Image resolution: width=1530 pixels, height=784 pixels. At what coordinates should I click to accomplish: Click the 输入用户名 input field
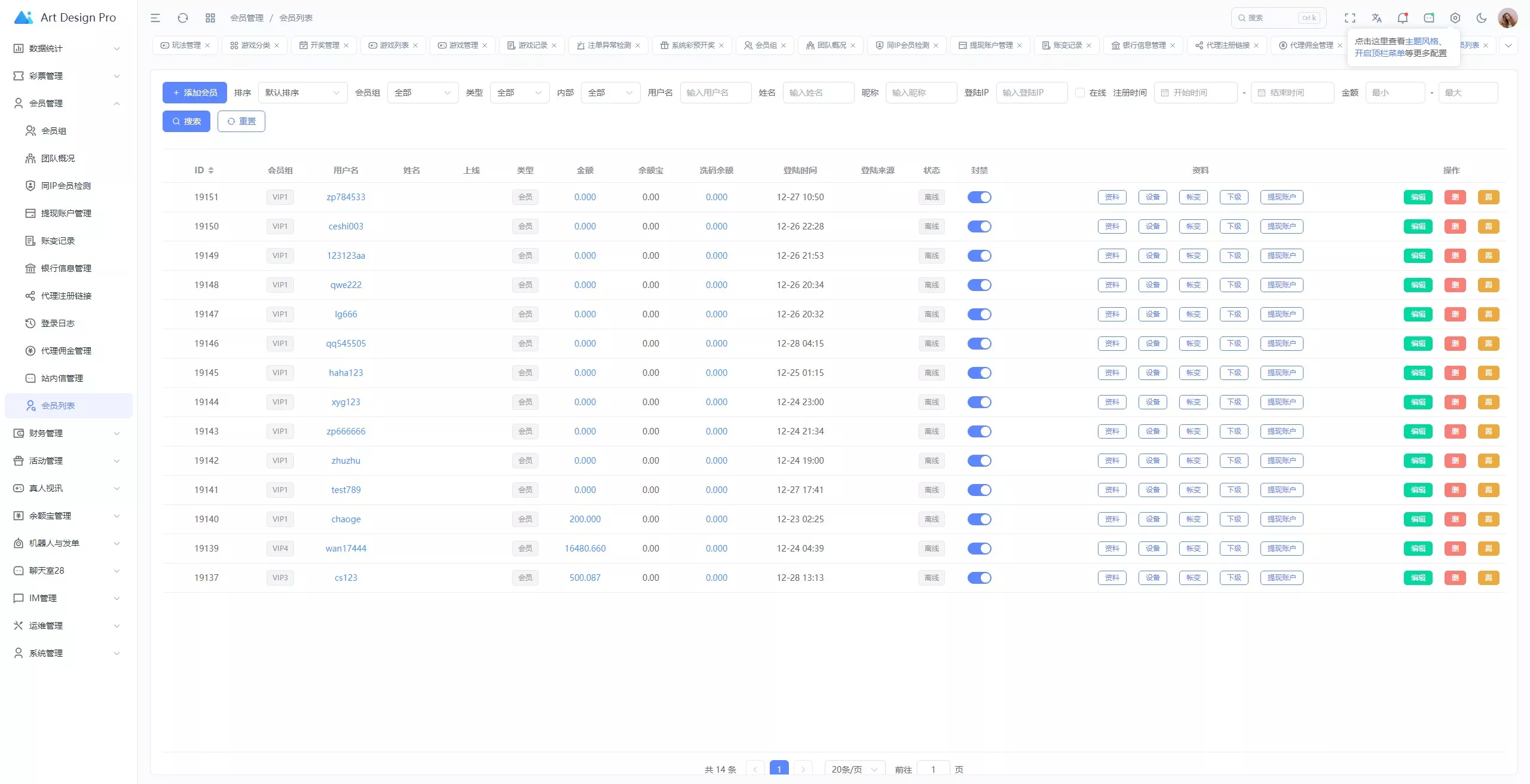[715, 93]
